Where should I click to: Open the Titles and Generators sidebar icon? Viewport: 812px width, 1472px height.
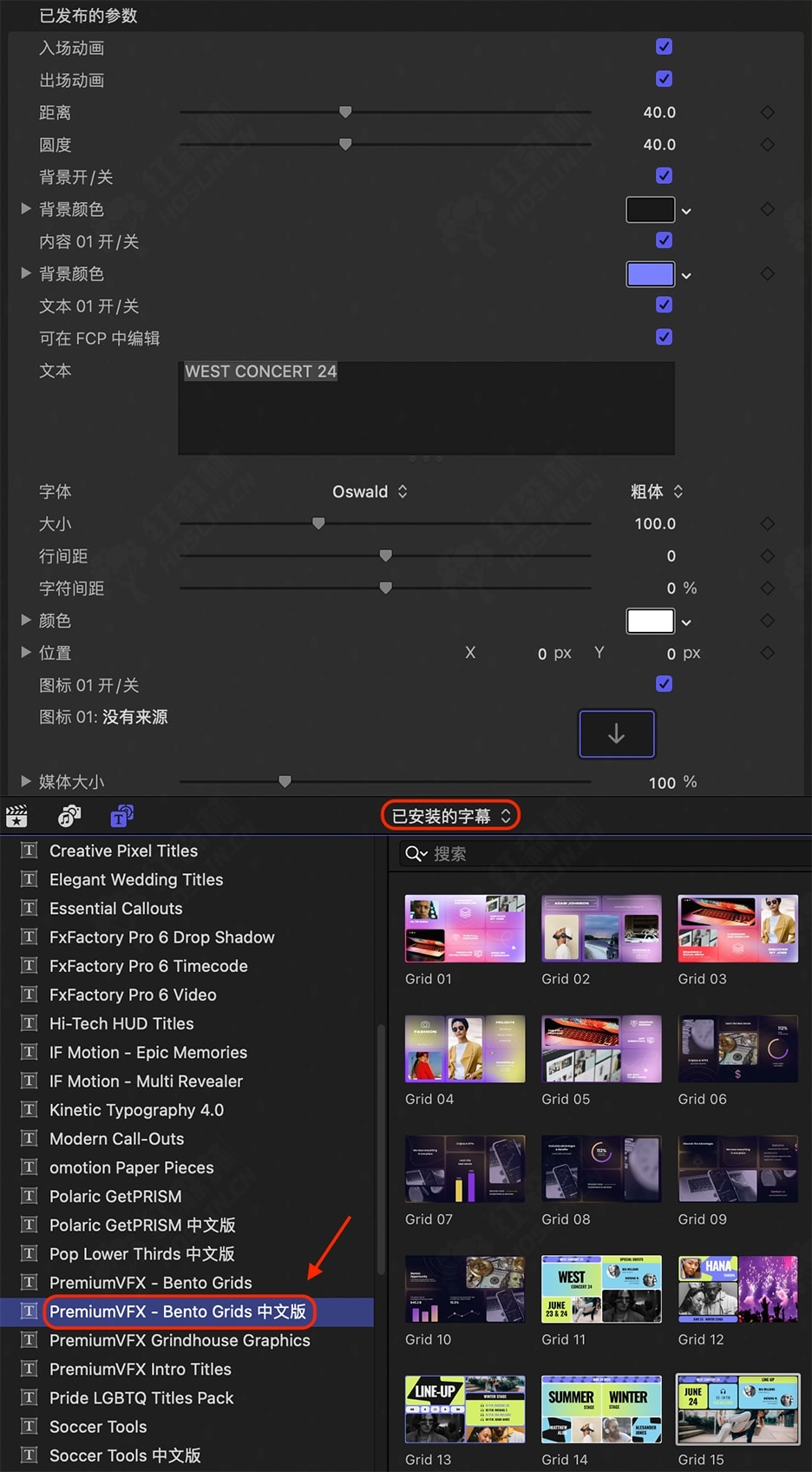pyautogui.click(x=121, y=816)
